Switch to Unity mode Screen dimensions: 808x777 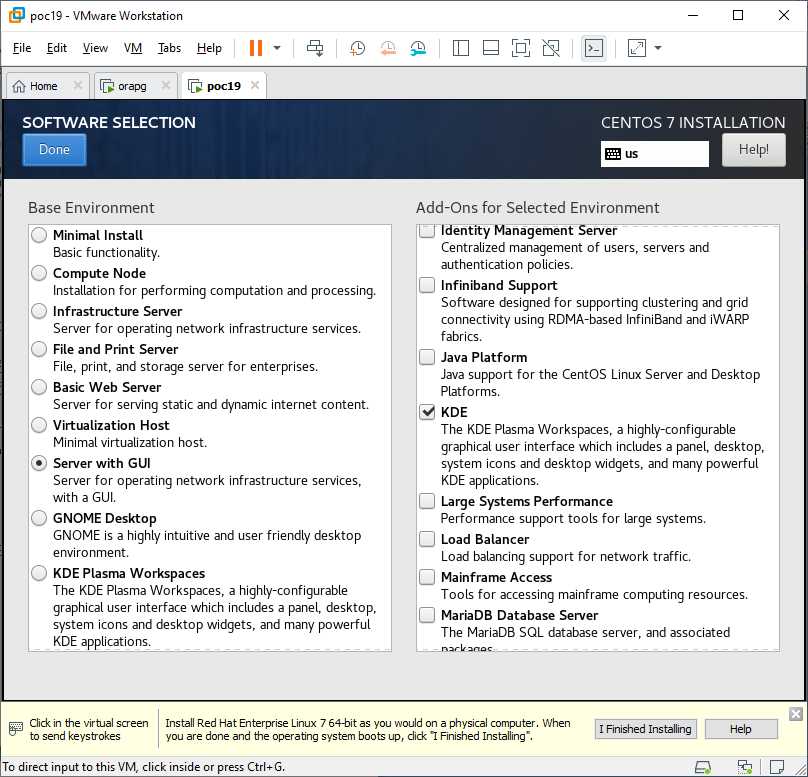tap(551, 48)
